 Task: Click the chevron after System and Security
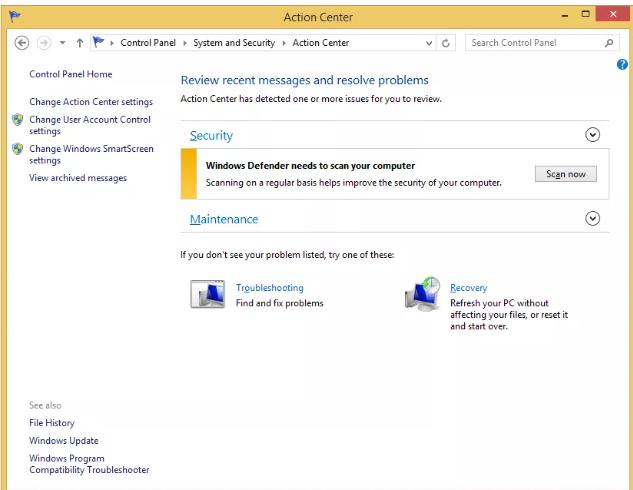click(284, 43)
